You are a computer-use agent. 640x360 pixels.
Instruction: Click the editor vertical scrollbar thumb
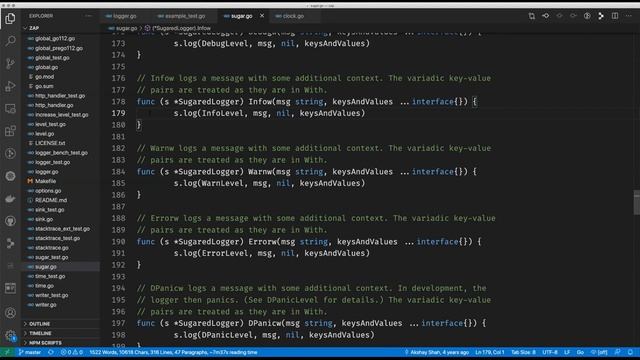click(x=636, y=202)
